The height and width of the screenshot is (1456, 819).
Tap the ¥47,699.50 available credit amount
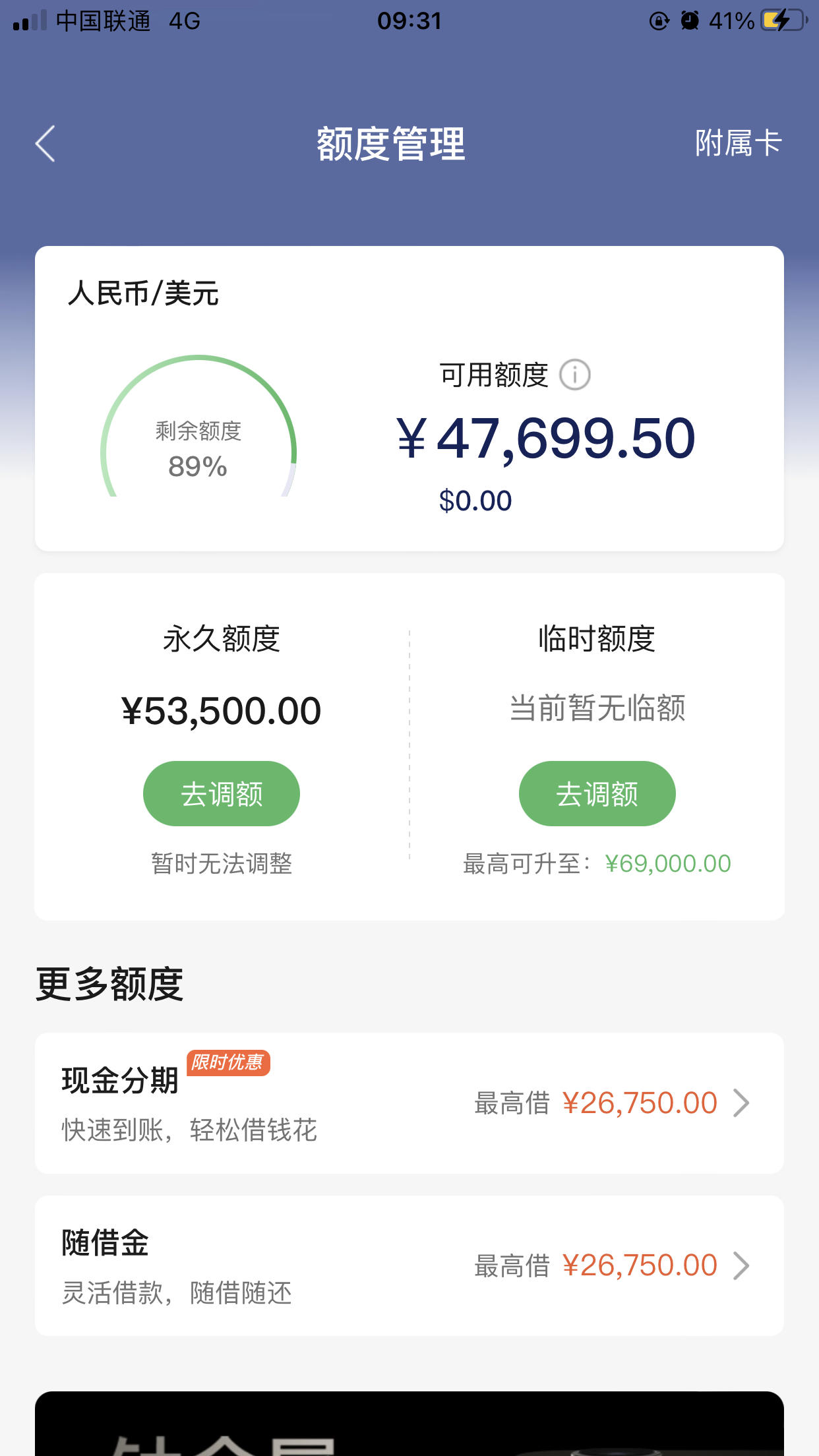(546, 439)
